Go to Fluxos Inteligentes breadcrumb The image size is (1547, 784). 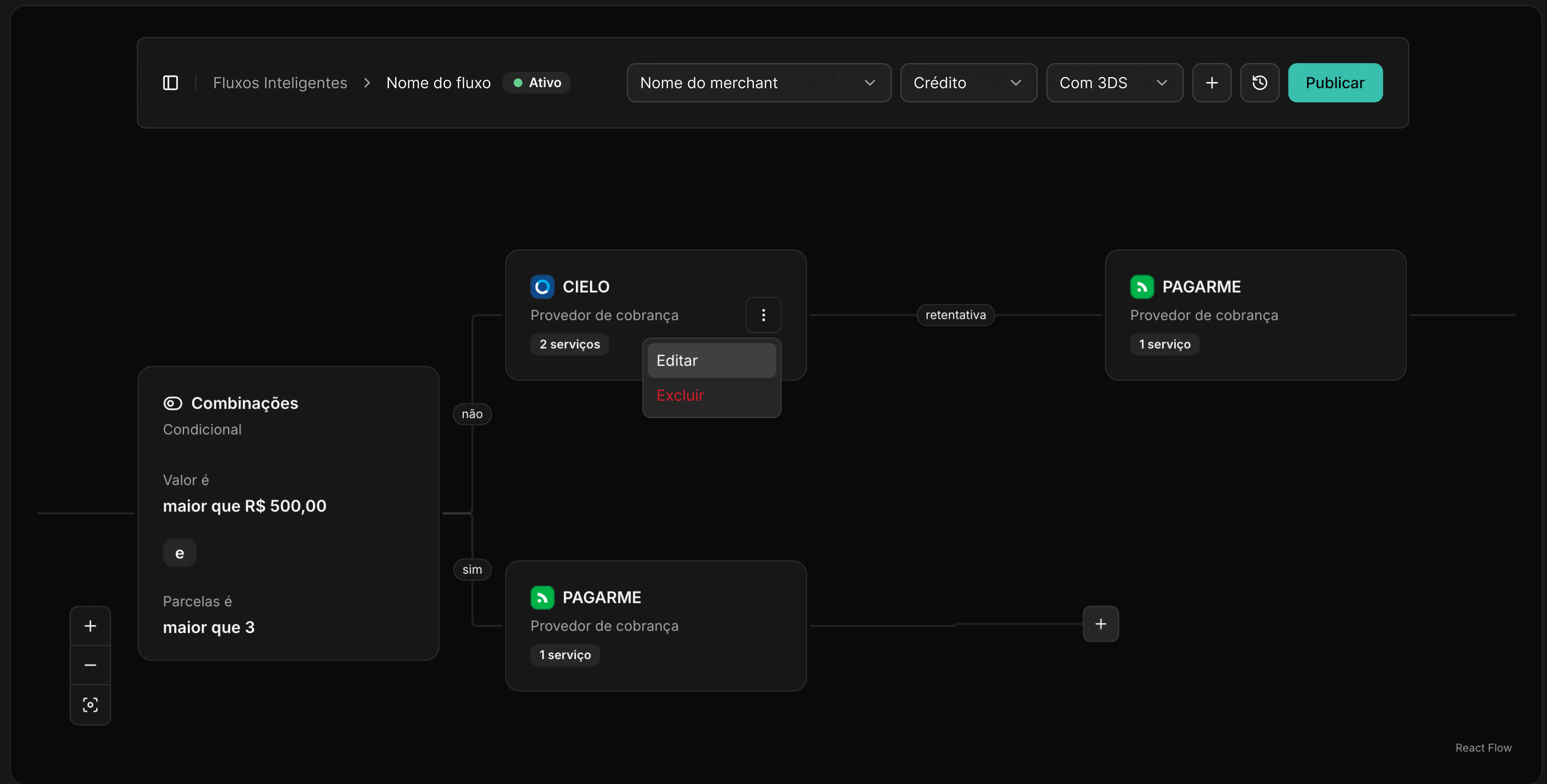click(280, 83)
